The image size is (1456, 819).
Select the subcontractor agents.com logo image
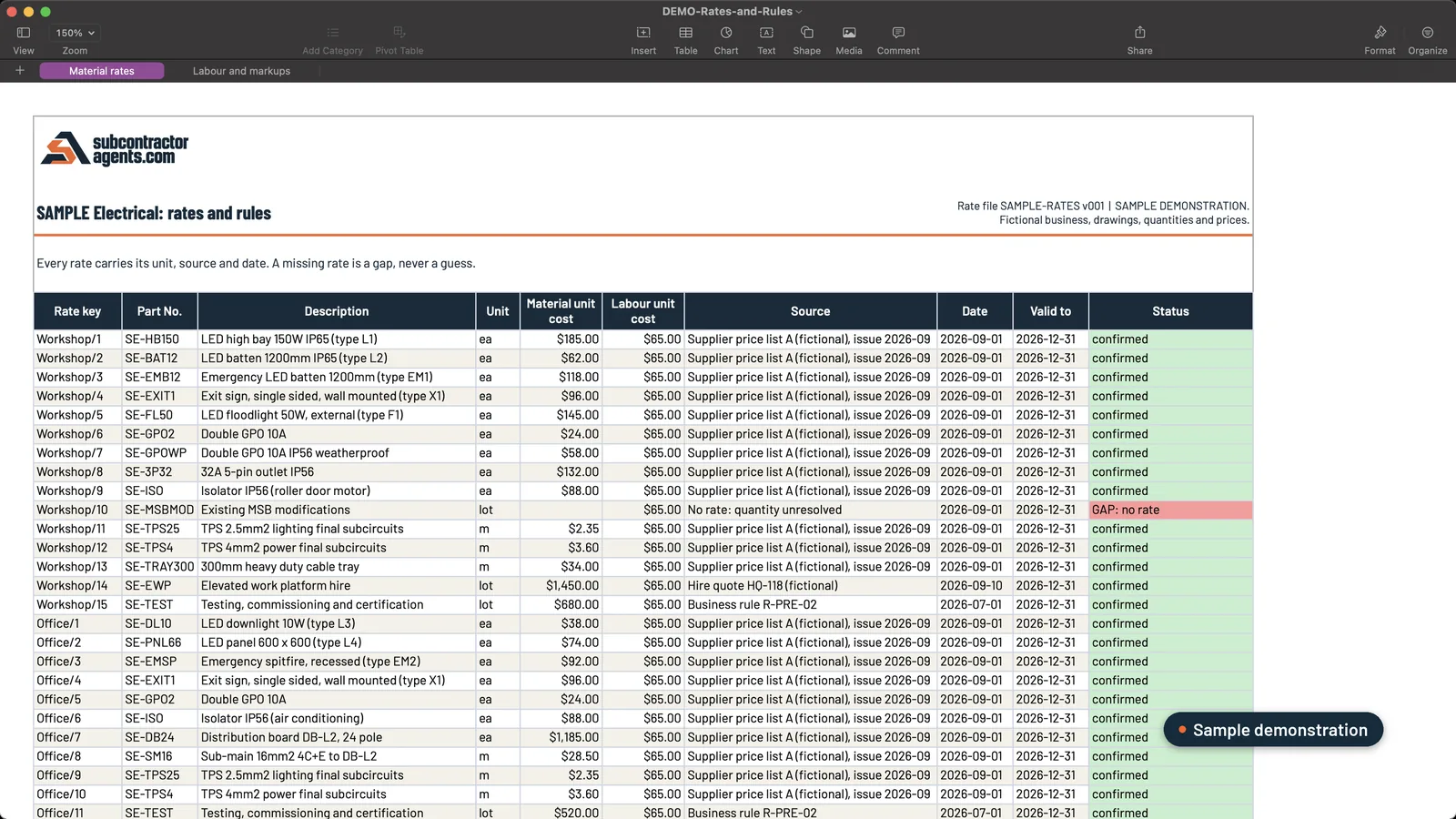(115, 149)
